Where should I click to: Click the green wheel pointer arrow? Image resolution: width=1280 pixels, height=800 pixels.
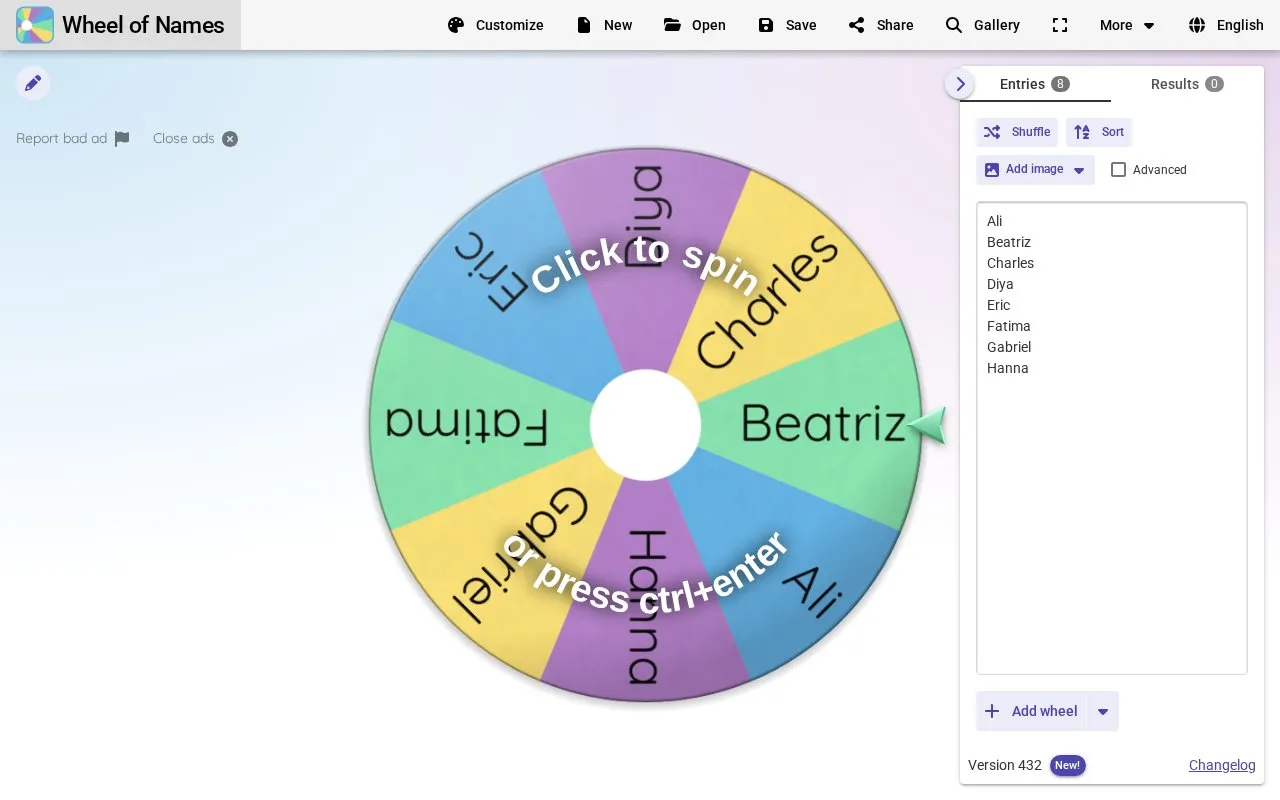tap(927, 426)
